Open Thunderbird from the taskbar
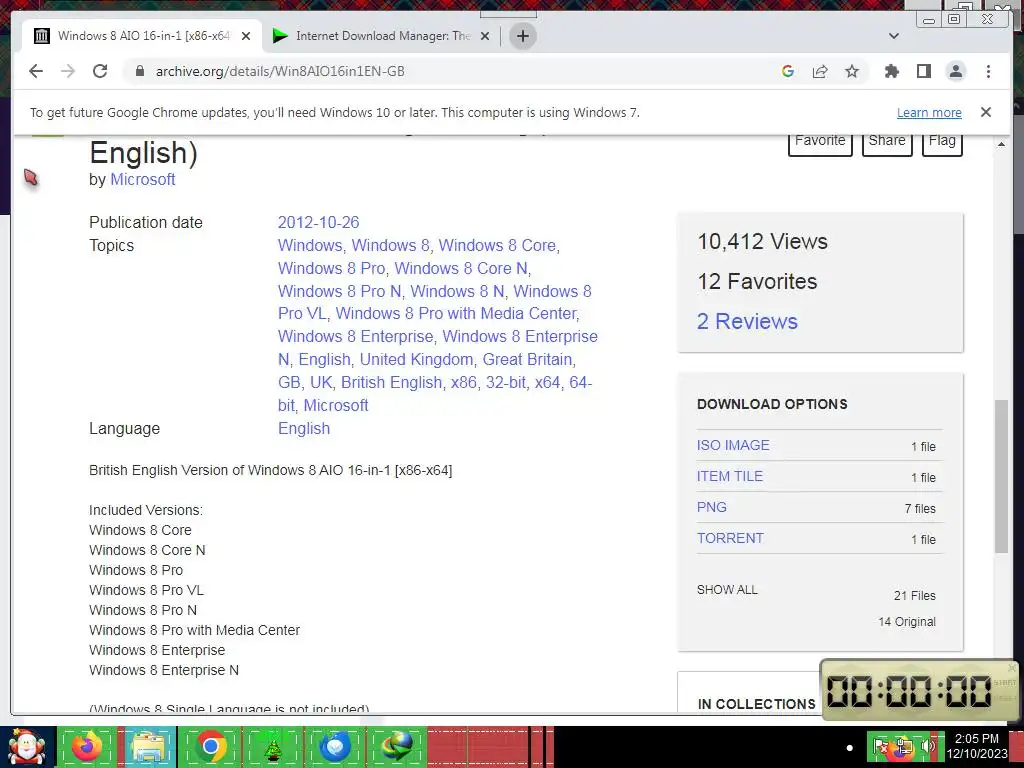Viewport: 1024px width, 768px height. coord(335,747)
